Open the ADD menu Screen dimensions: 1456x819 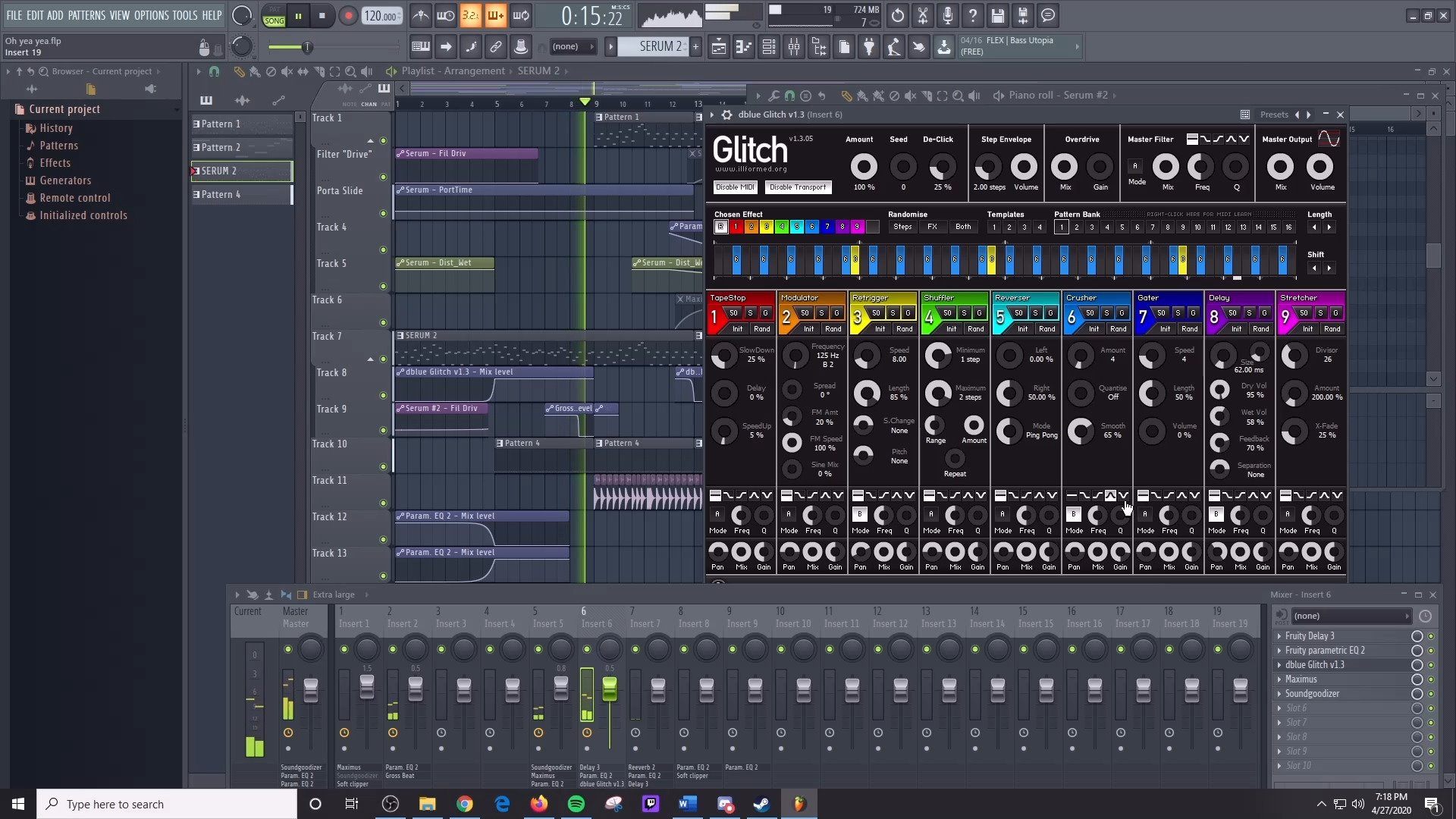click(55, 15)
